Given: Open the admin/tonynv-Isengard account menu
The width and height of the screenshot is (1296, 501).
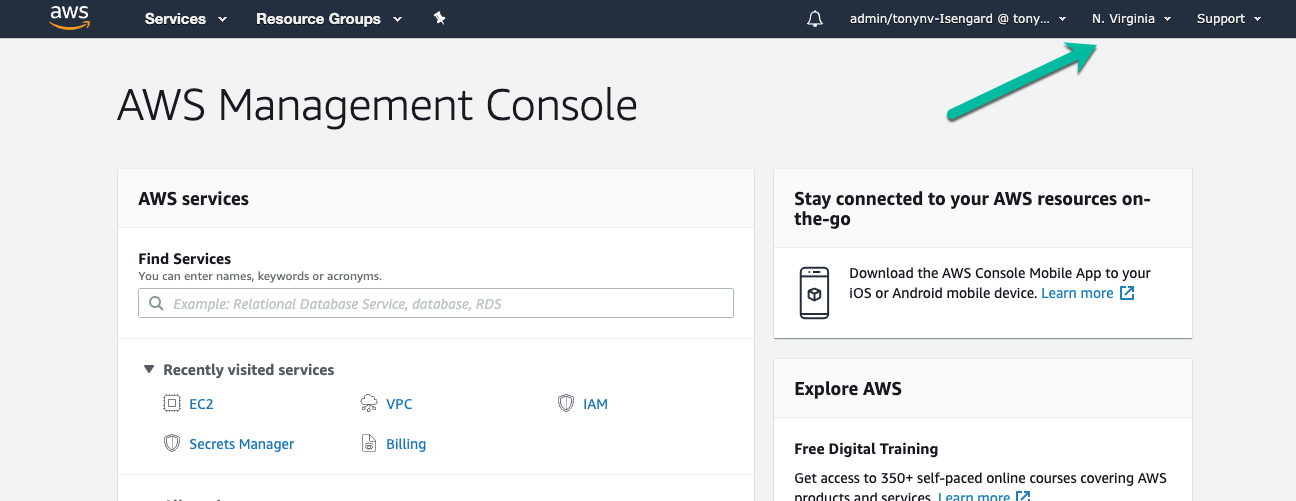Looking at the screenshot, I should [958, 19].
